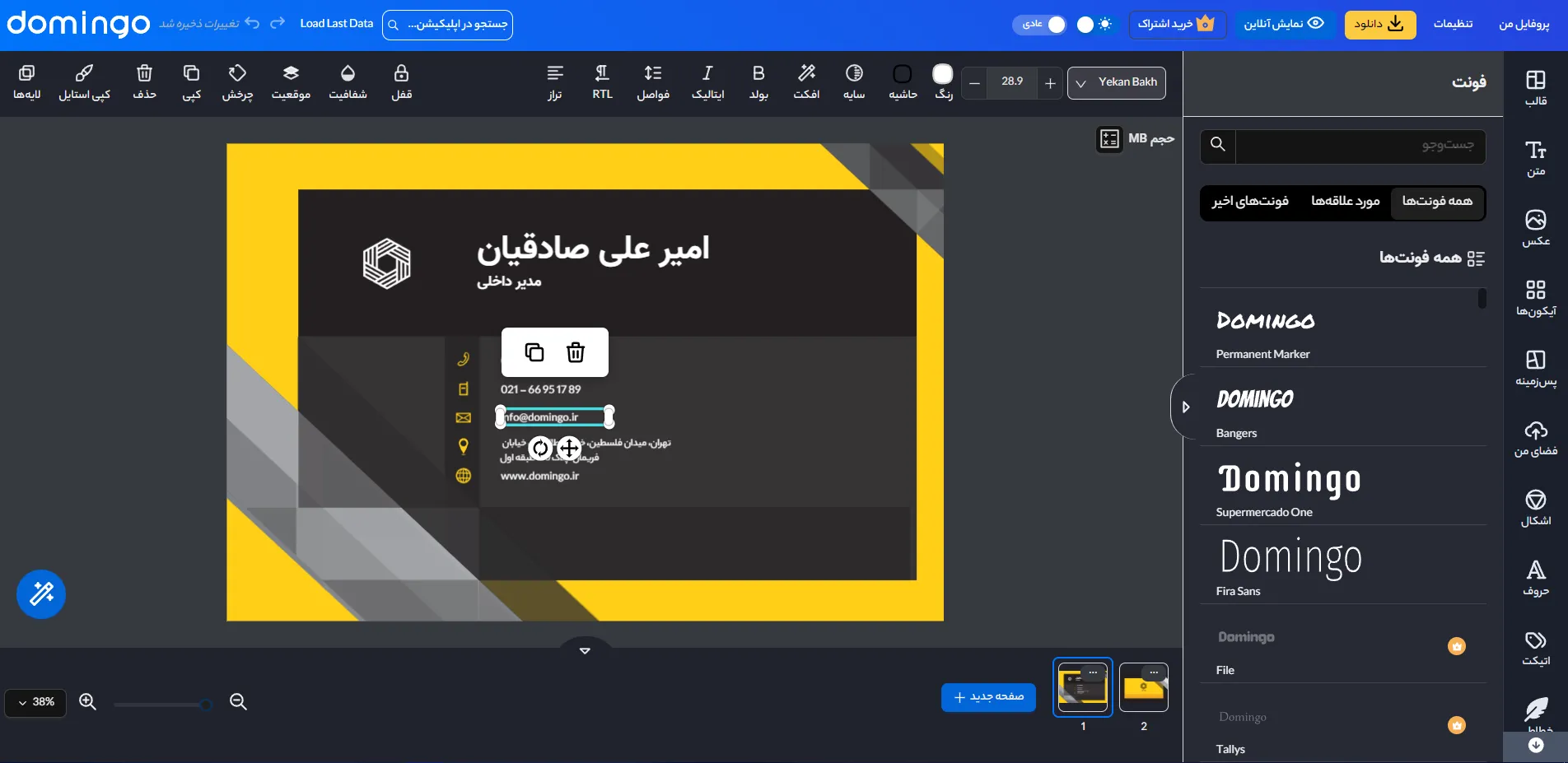Click the redo arrow in header
The height and width of the screenshot is (763, 1568).
click(x=278, y=23)
